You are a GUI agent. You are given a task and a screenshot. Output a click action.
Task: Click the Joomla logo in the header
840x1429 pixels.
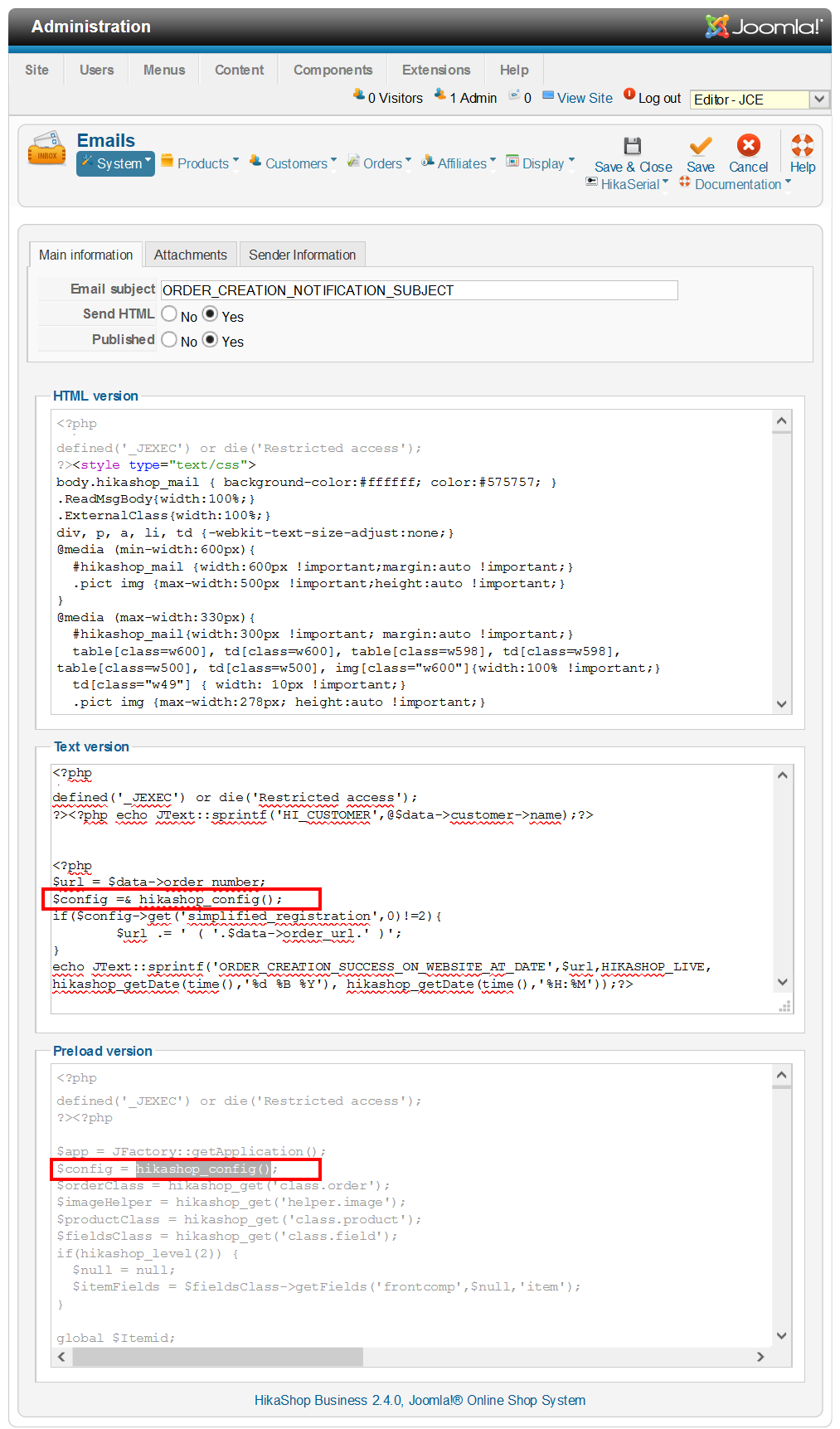point(764,27)
